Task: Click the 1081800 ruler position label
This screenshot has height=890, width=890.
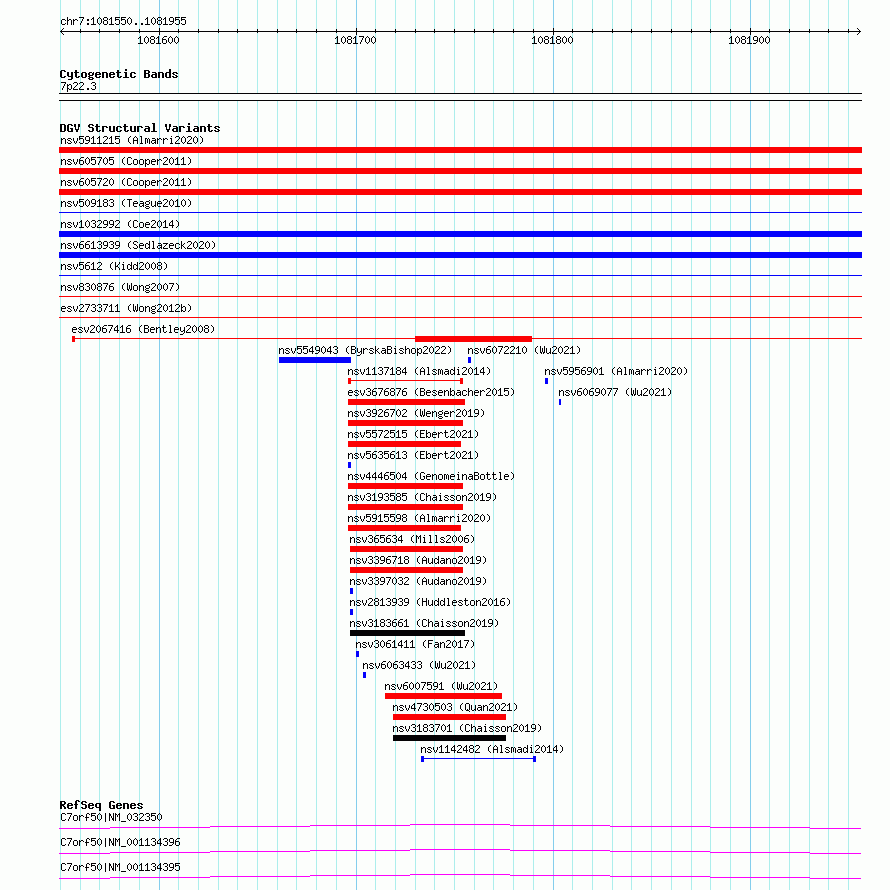Action: tap(552, 40)
